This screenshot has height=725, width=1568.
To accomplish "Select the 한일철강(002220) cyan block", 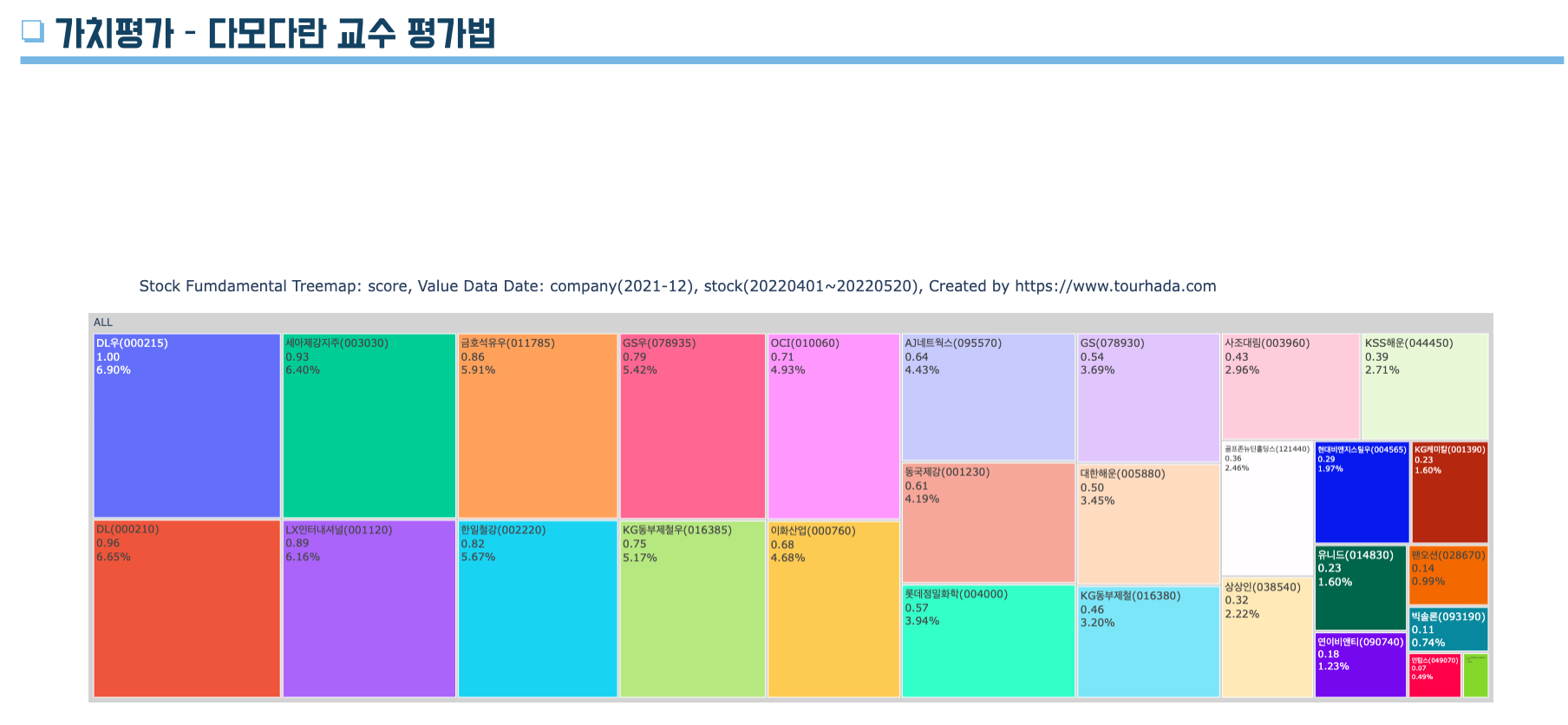I will pyautogui.click(x=538, y=609).
